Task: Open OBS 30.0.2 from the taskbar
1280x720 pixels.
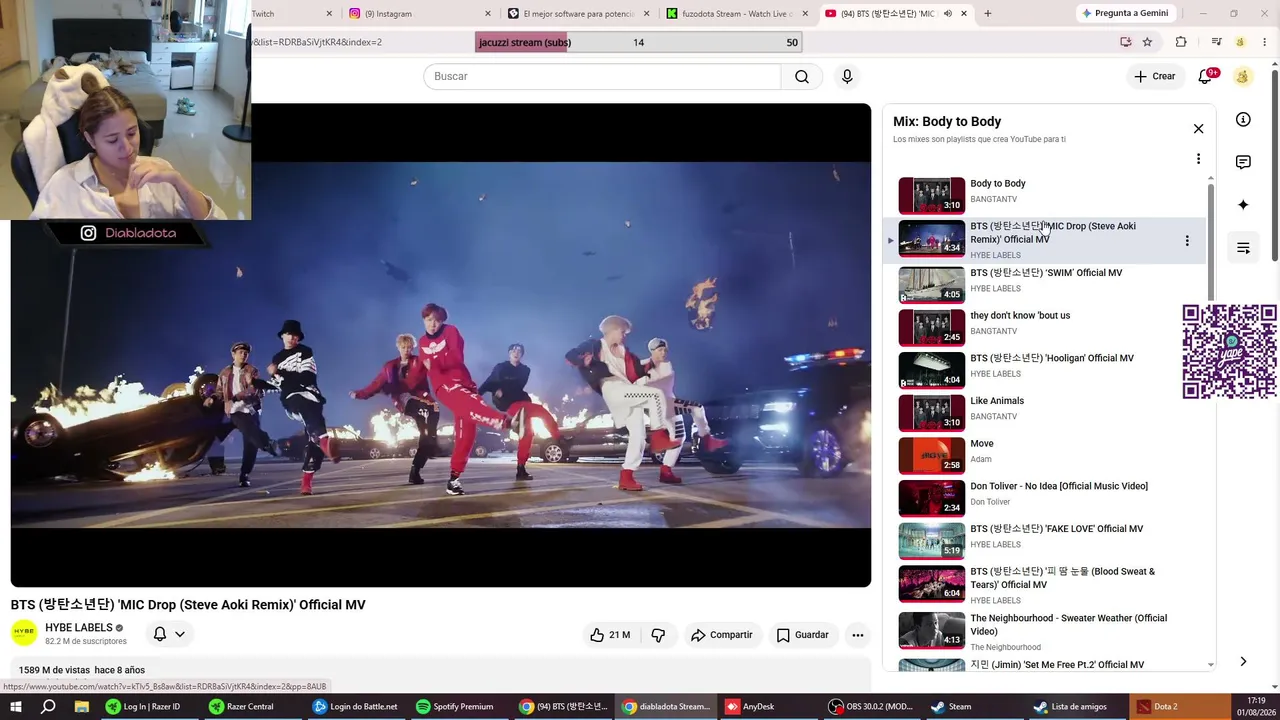Action: [x=872, y=706]
